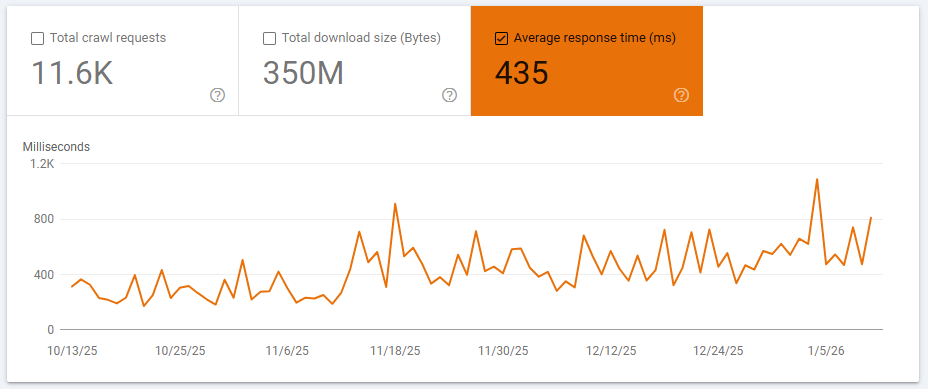Click the 10/13/25 date label
Screen dimensions: 928x389
[72, 351]
